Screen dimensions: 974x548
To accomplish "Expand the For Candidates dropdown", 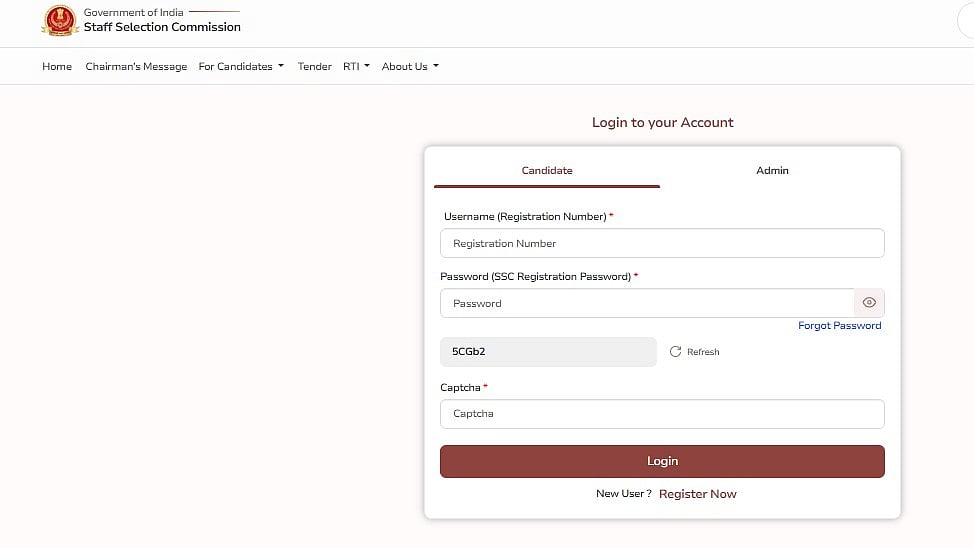I will point(241,67).
